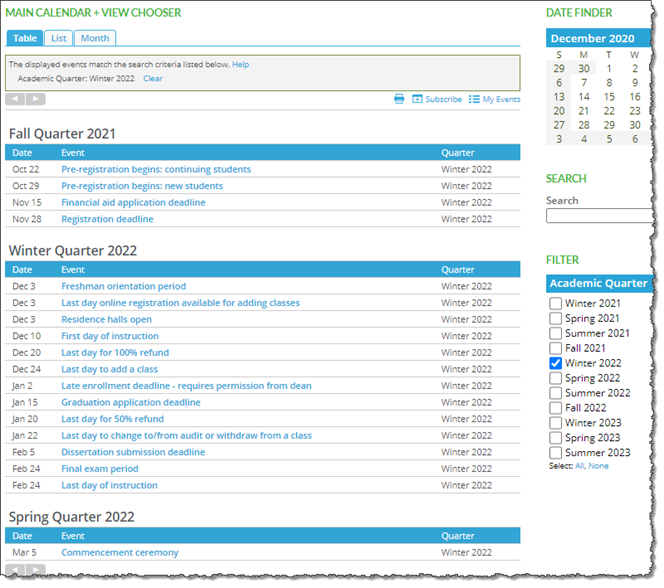664x588 pixels.
Task: Click inside the Search text field
Action: pyautogui.click(x=598, y=215)
